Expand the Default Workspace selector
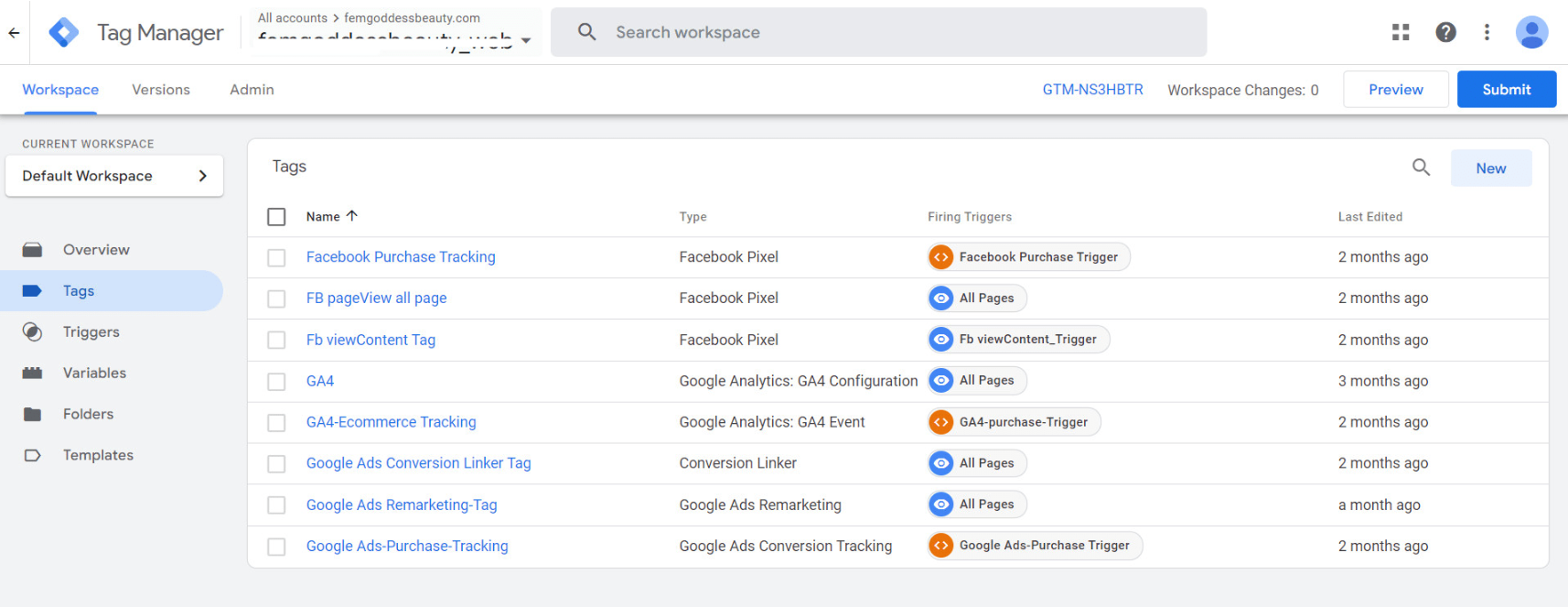 point(114,176)
